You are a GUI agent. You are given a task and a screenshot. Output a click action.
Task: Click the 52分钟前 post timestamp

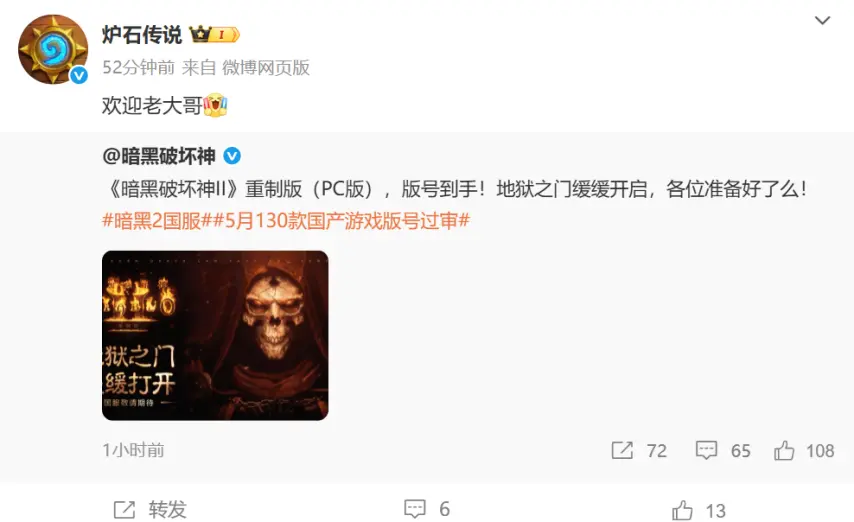pyautogui.click(x=138, y=68)
